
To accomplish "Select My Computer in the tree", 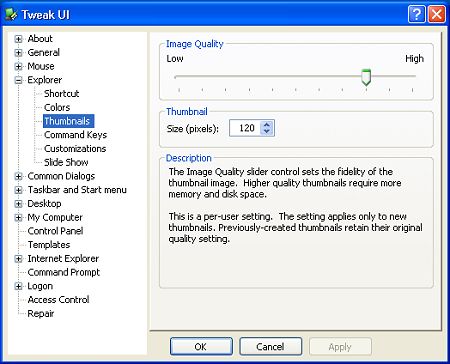I will tap(55, 217).
